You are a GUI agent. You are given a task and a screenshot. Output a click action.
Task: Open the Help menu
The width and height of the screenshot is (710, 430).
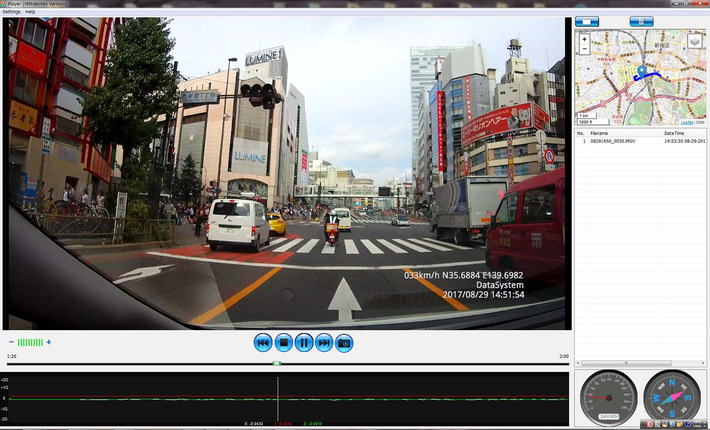tap(30, 11)
